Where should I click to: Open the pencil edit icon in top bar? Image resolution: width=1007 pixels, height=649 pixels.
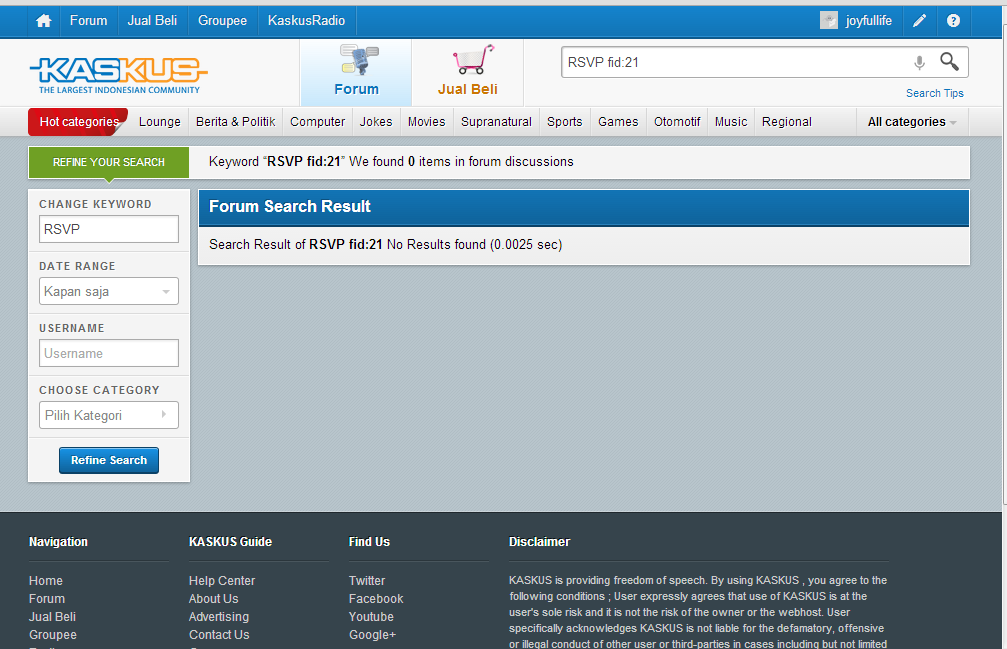pos(920,21)
